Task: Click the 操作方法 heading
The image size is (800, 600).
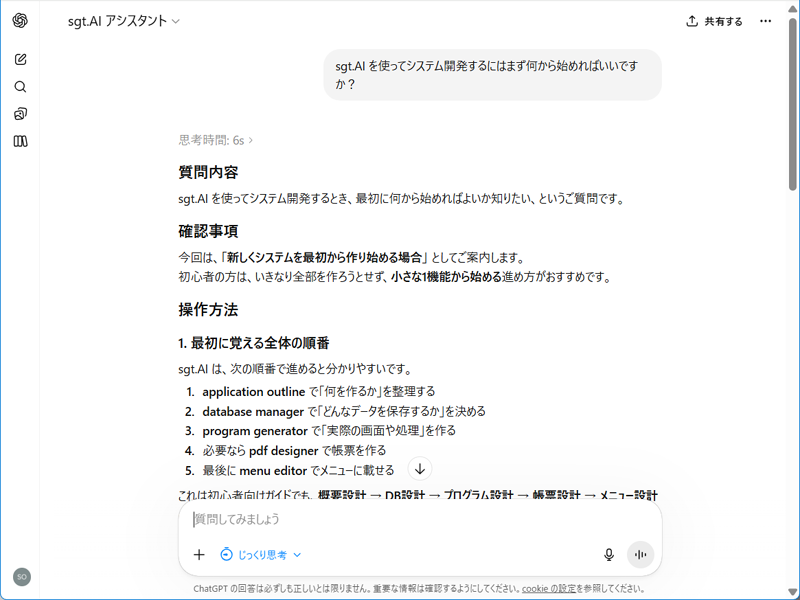Action: tap(208, 310)
